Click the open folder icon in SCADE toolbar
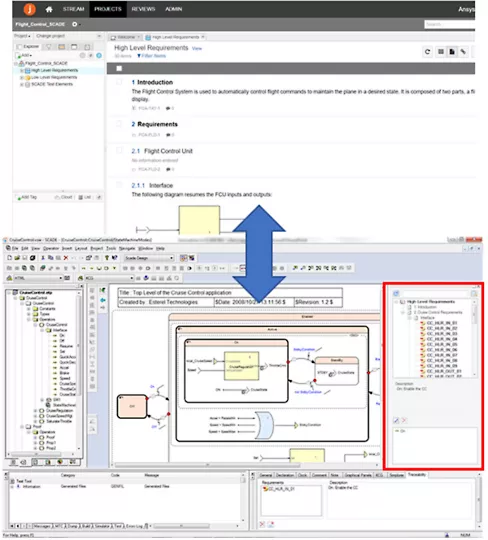The width and height of the screenshot is (488, 540). (x=17, y=258)
